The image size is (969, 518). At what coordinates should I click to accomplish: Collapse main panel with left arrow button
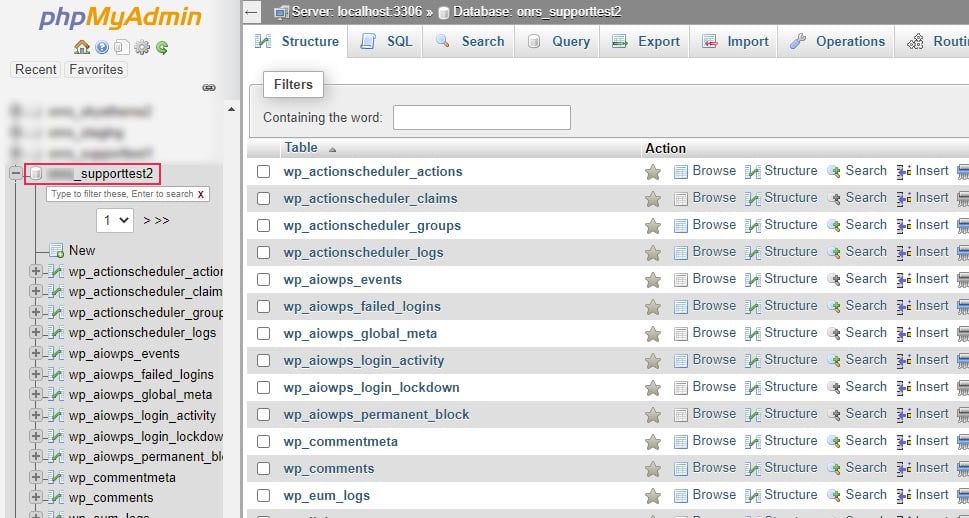click(x=250, y=12)
